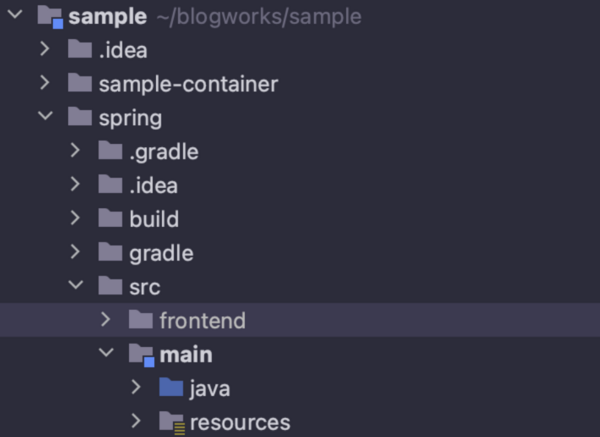Click the sample-container folder icon
The image size is (600, 437).
pos(80,83)
